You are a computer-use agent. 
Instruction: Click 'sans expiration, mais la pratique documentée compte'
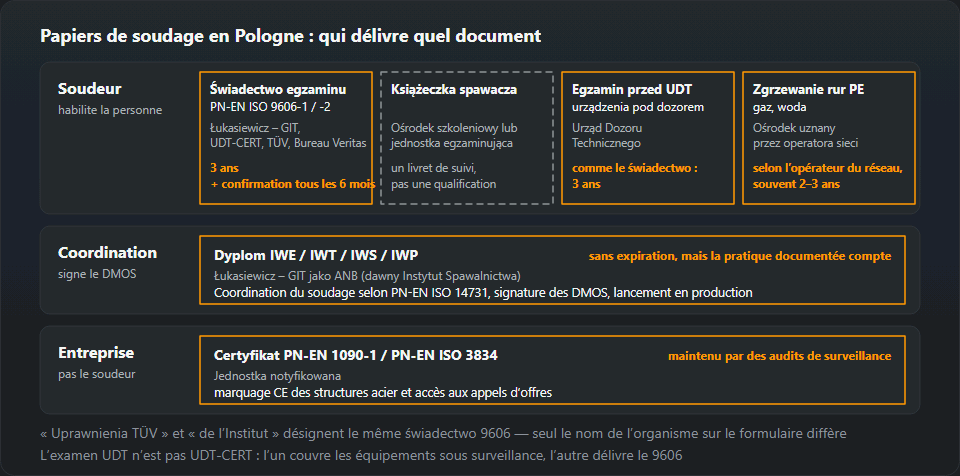pos(740,256)
